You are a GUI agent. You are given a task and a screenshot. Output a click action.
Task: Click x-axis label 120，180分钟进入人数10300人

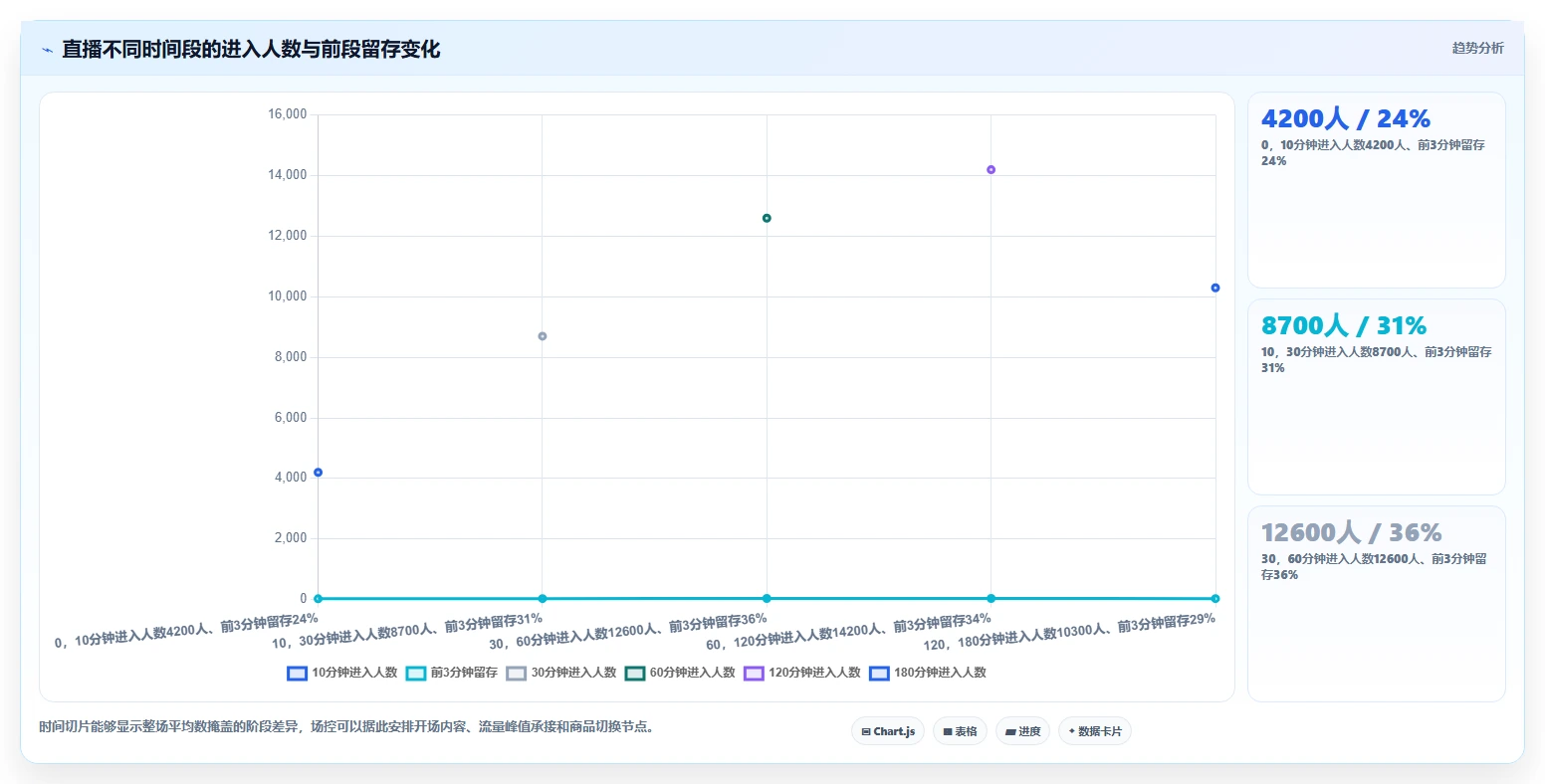click(x=1070, y=631)
